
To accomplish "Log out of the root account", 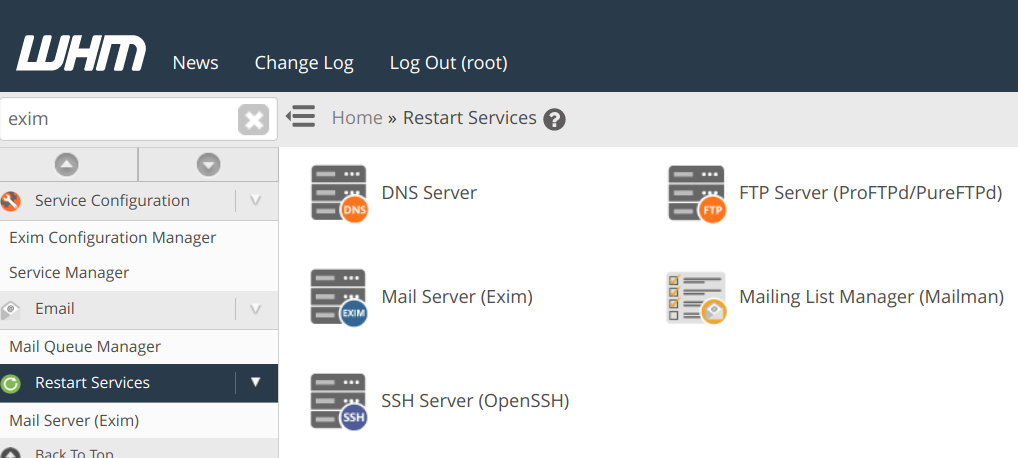I will [449, 63].
